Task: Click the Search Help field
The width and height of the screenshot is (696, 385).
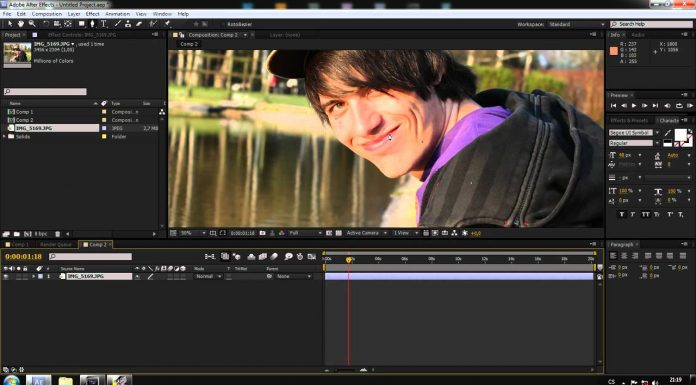Action: pyautogui.click(x=652, y=24)
